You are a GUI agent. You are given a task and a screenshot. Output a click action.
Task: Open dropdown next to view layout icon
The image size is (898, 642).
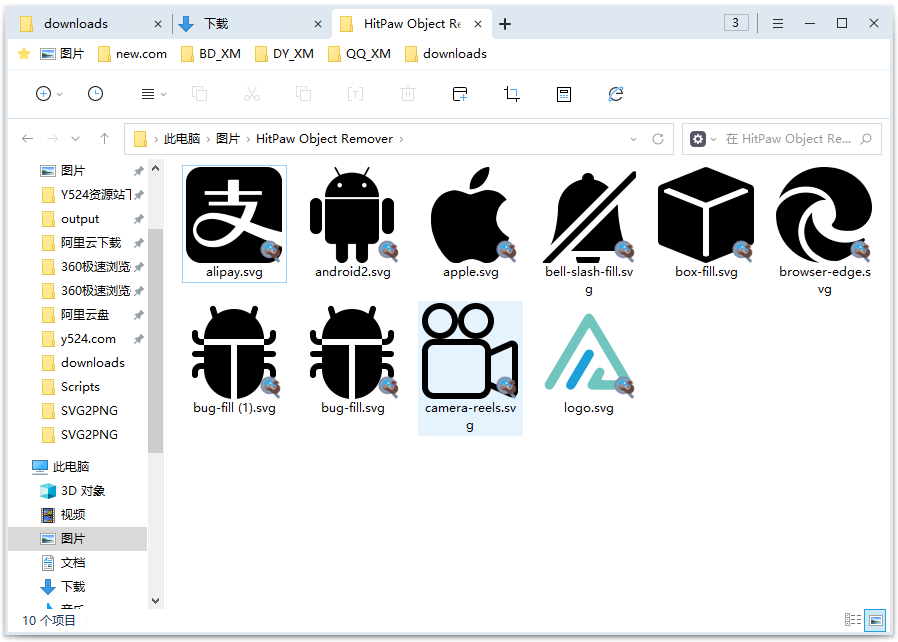(163, 94)
